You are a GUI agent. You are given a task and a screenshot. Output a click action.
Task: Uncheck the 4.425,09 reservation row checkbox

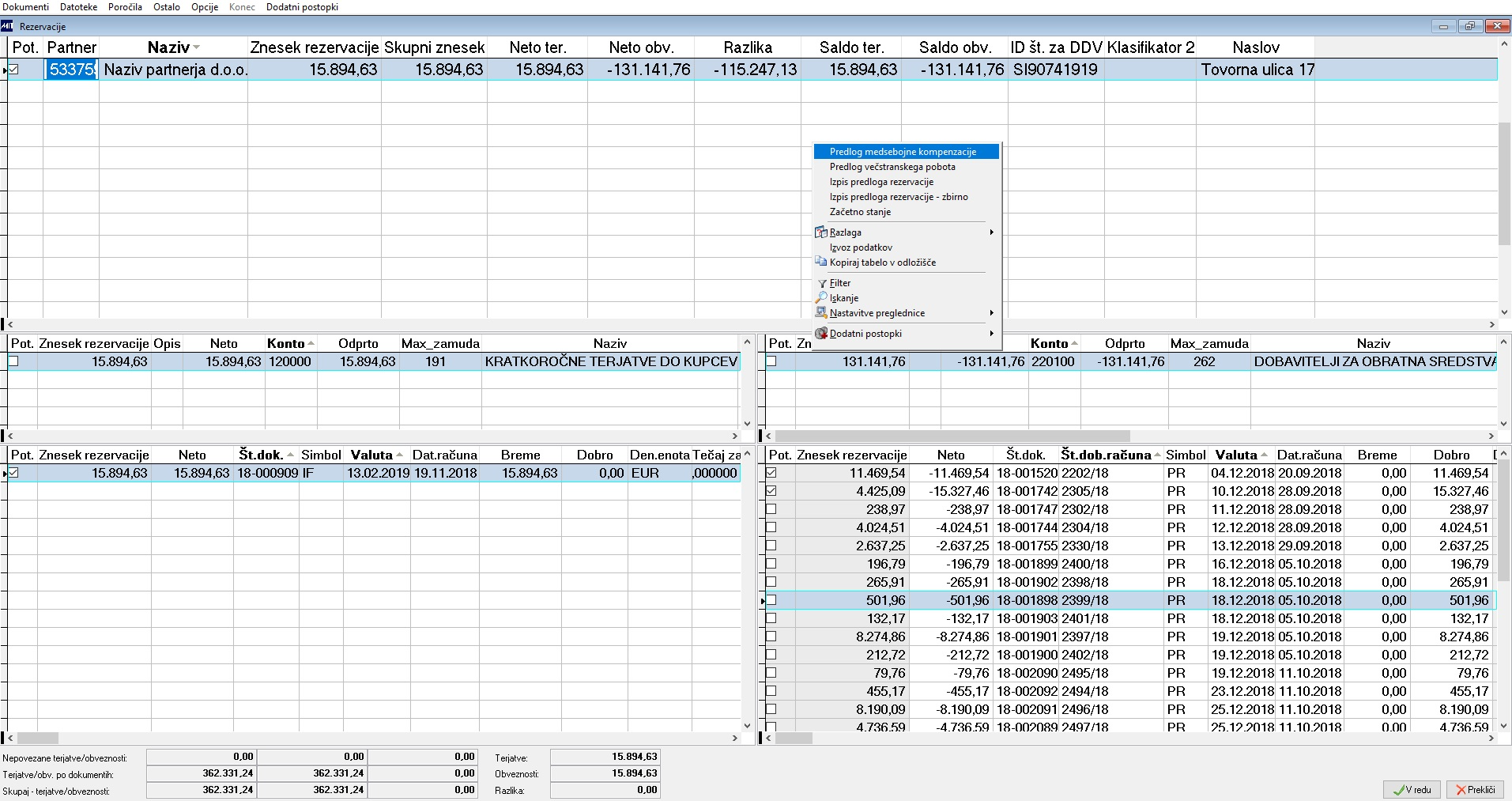(771, 491)
